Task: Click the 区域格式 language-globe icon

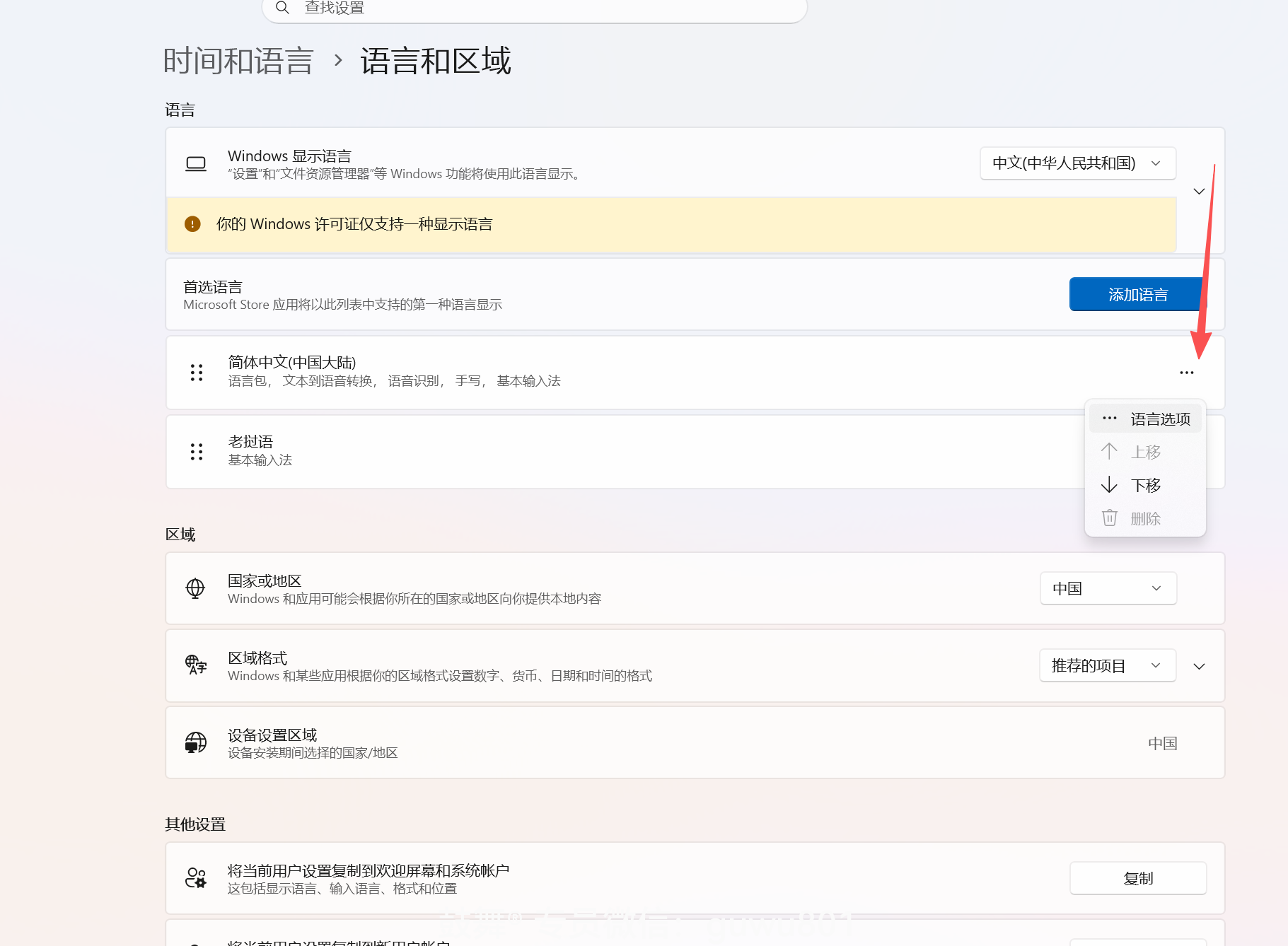Action: pos(196,665)
